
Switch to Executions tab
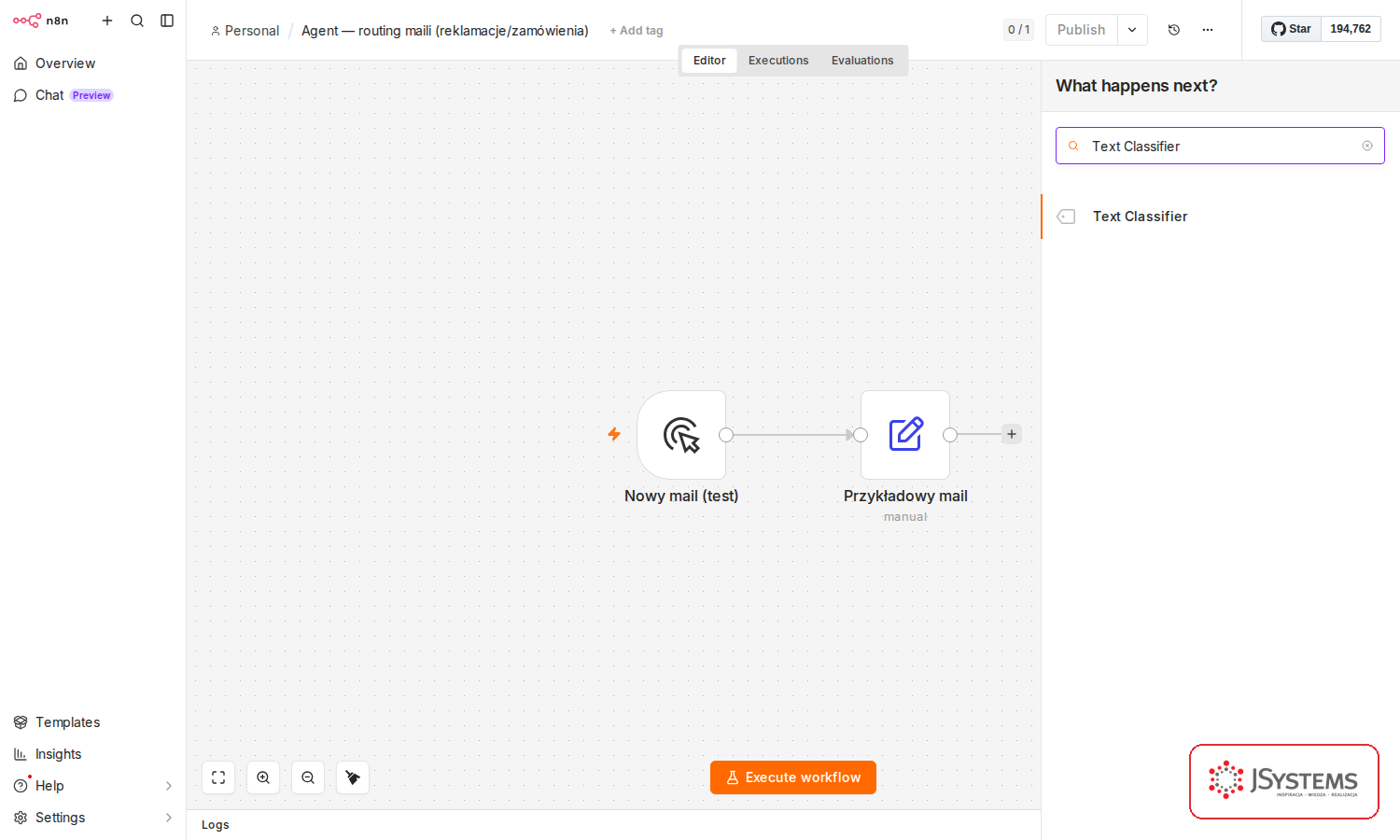click(x=778, y=61)
